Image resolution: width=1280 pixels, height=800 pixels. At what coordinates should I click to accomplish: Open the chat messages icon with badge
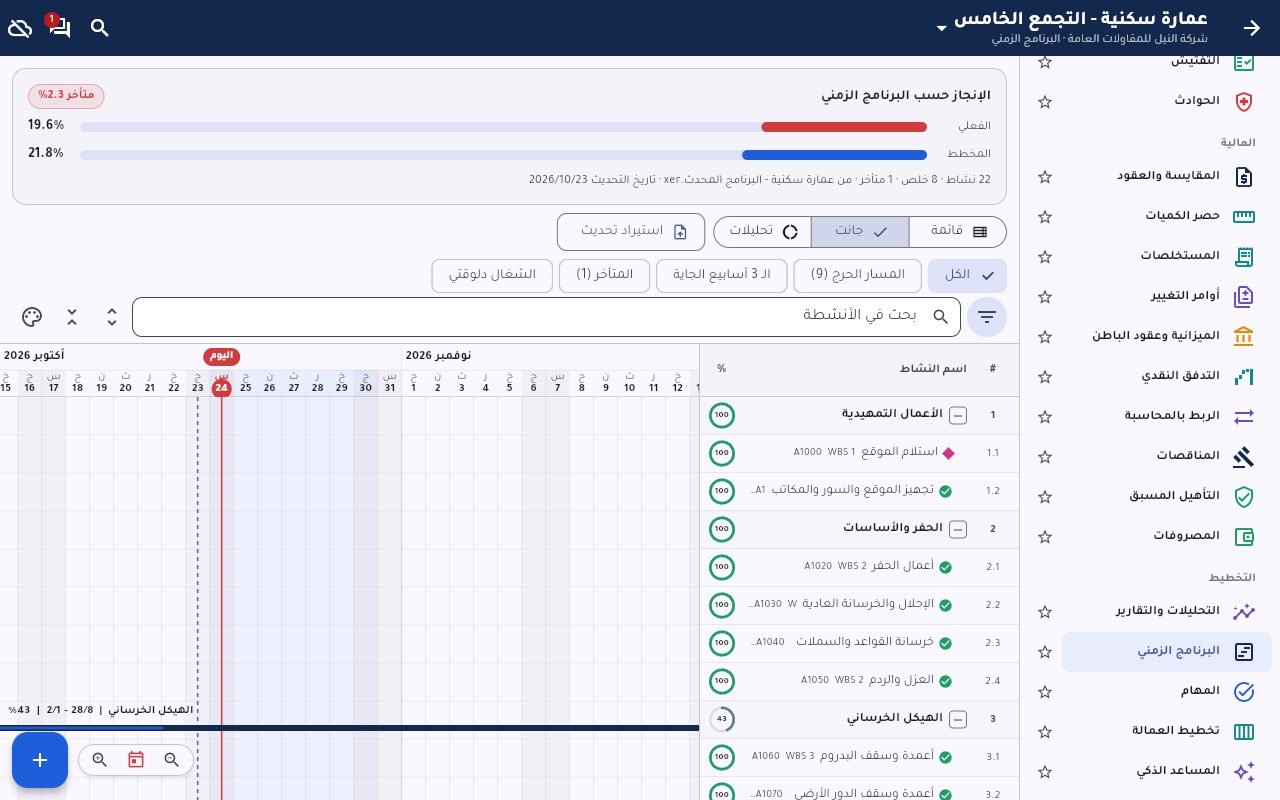[58, 26]
